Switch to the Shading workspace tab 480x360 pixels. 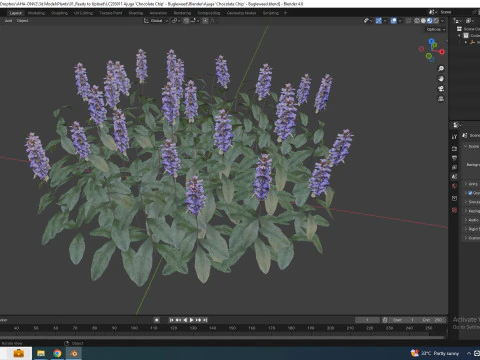click(136, 13)
